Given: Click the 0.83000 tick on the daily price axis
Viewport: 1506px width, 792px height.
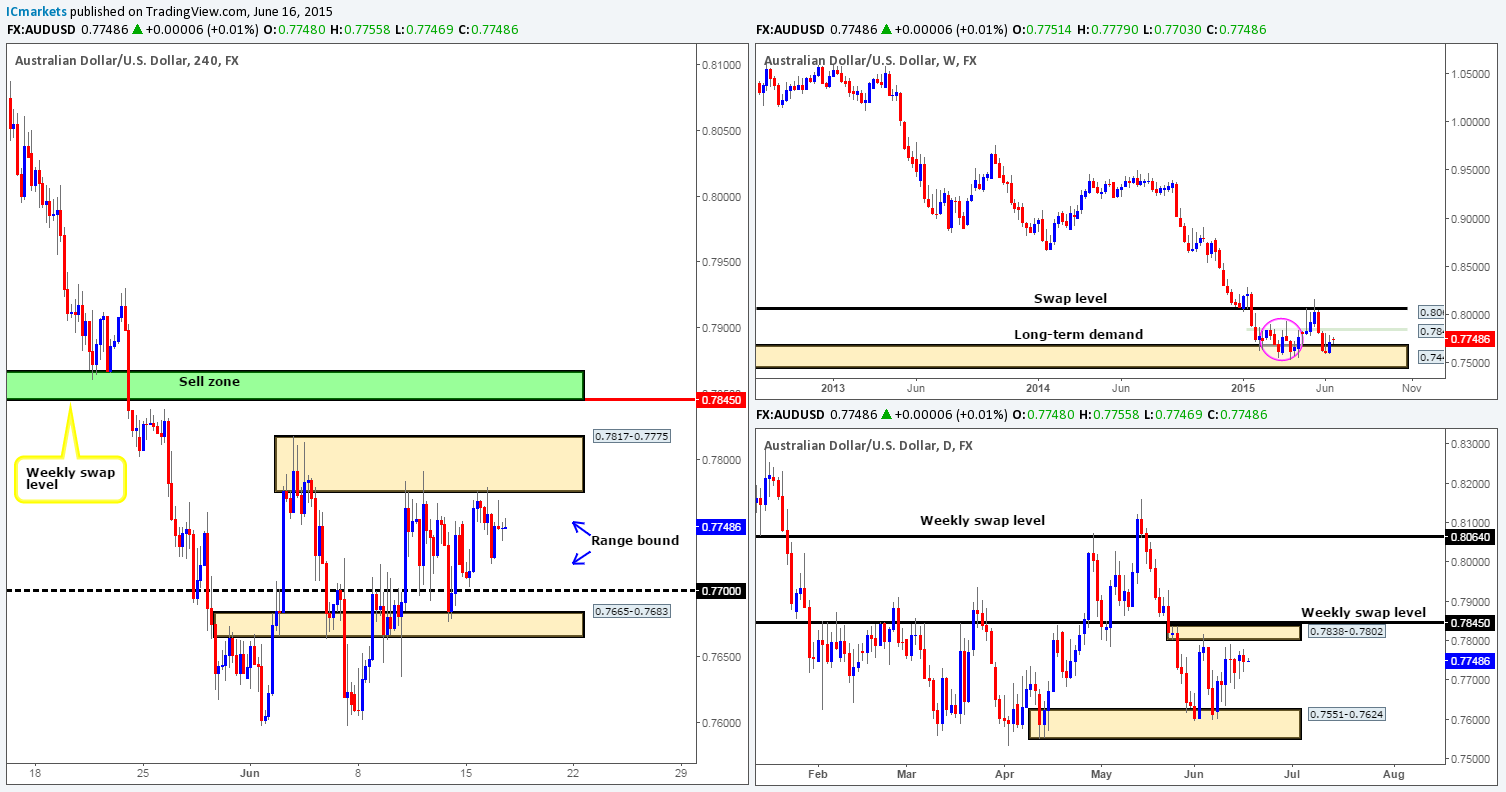Looking at the screenshot, I should click(x=1468, y=444).
